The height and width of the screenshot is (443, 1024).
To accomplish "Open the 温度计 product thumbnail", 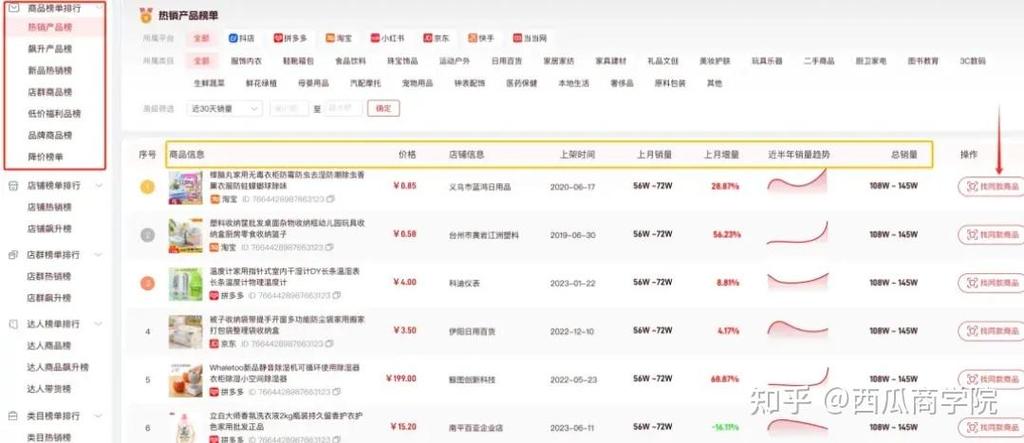I will [185, 284].
